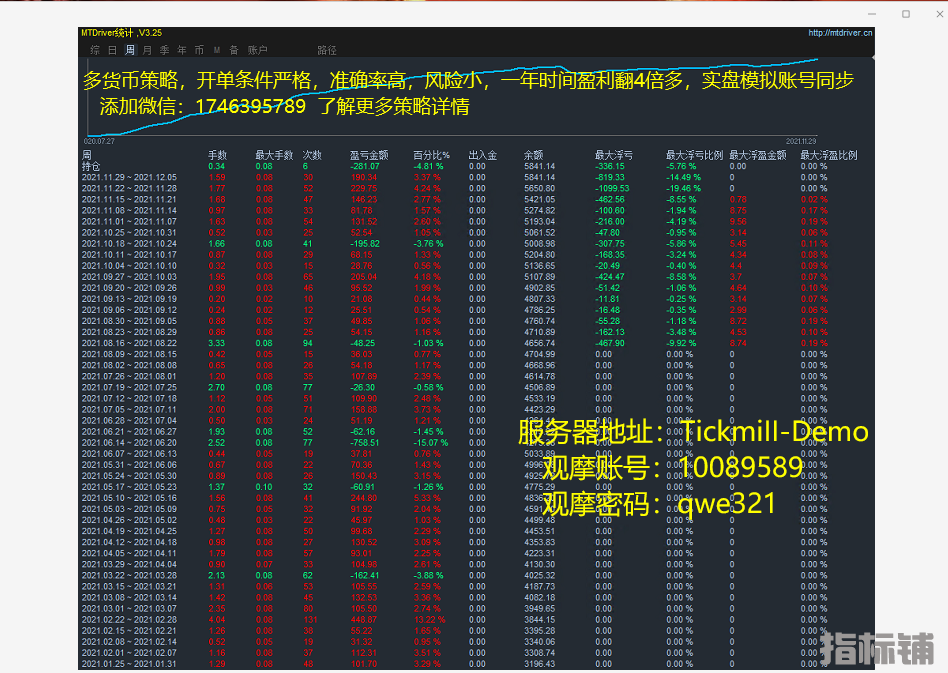Viewport: 948px width, 673px height.
Task: Click the M tab in toolbar
Action: click(x=217, y=49)
